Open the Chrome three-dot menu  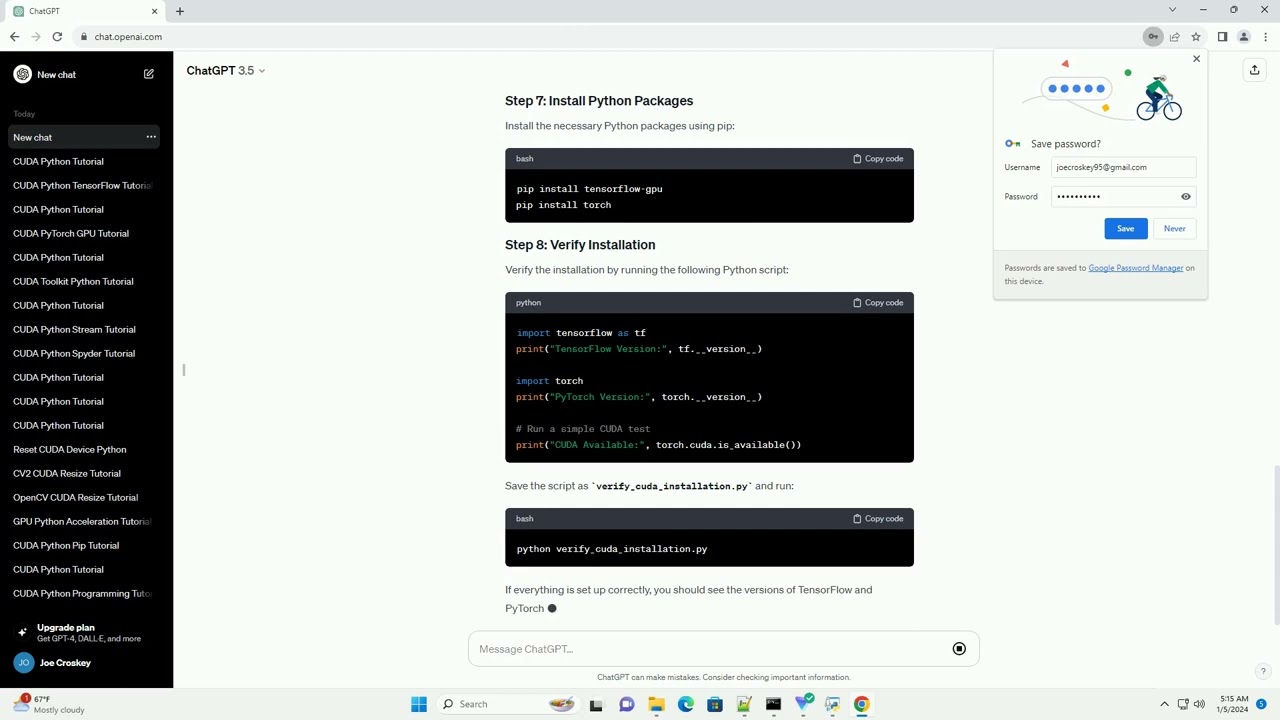1266,37
